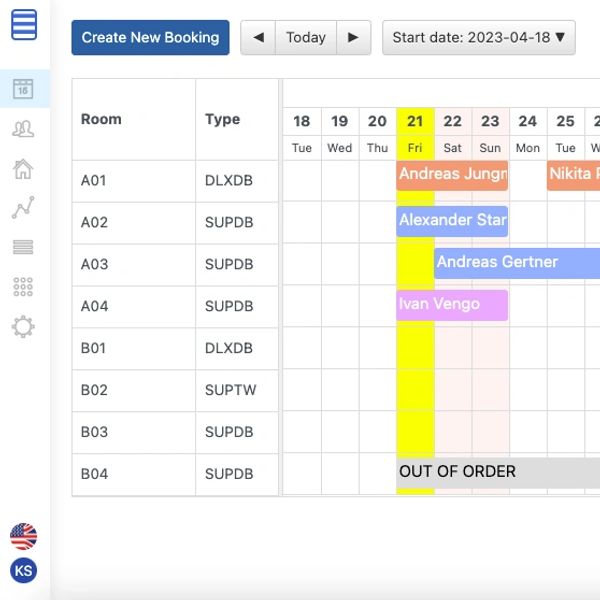Viewport: 600px width, 600px height.
Task: Select the Fri 21 date header
Action: tap(415, 132)
